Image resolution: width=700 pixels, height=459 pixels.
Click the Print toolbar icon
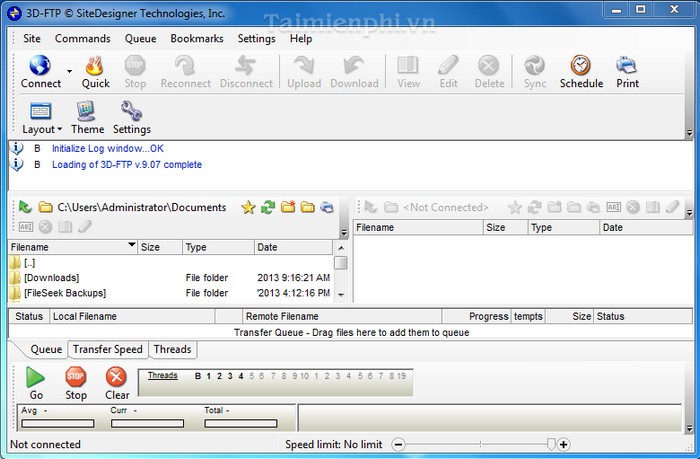[x=627, y=67]
